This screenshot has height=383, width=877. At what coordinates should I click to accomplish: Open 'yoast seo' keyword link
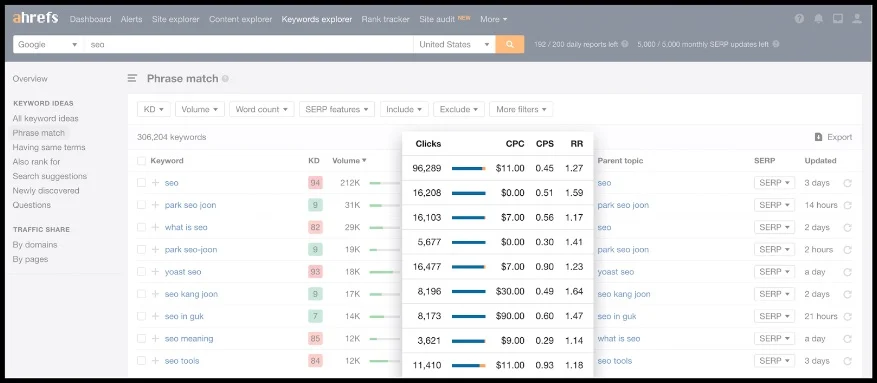point(183,272)
